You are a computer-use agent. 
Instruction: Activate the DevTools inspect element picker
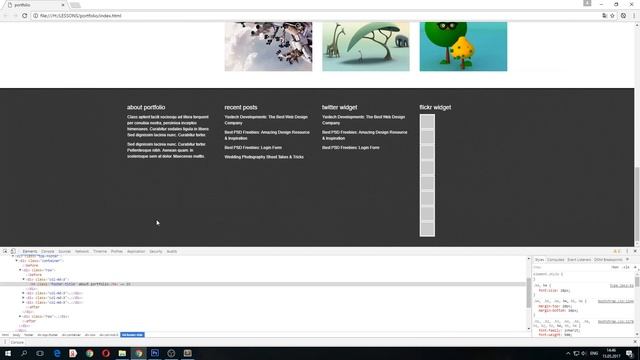coord(5,251)
